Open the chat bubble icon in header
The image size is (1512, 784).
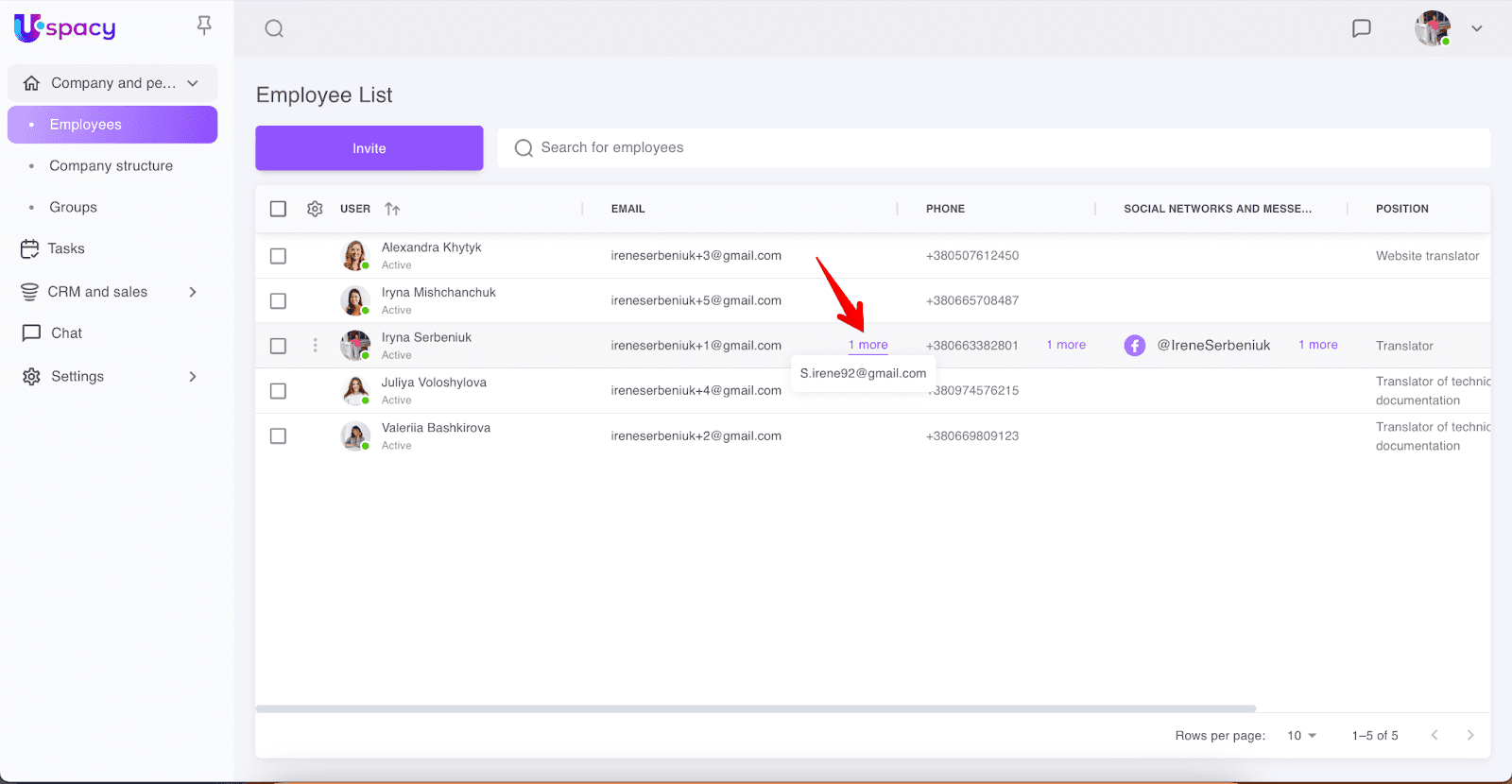pos(1361,28)
